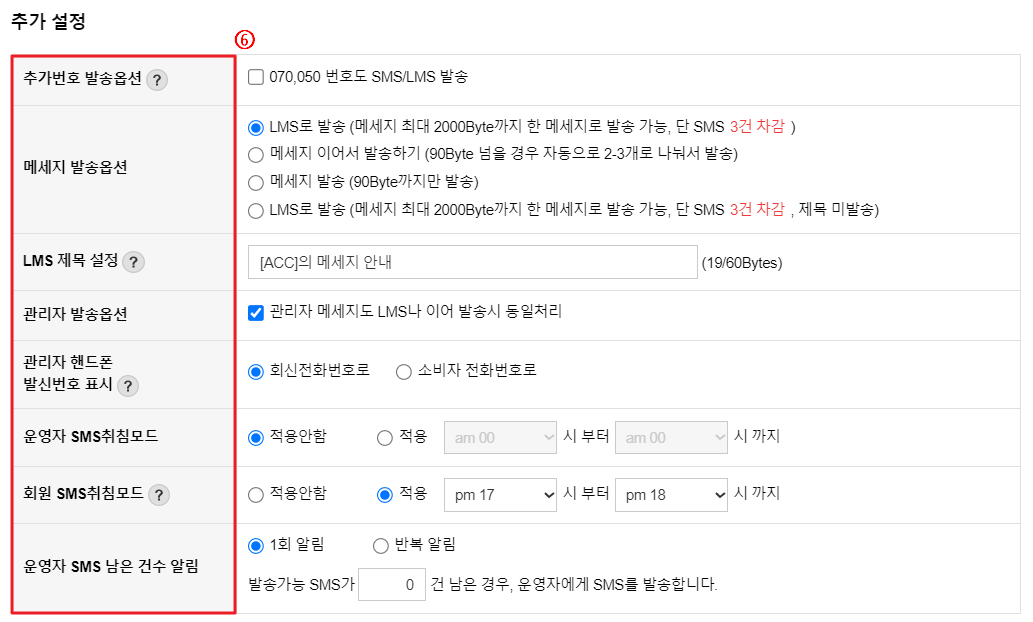Choose 소비자 전화번호로 radio button

pyautogui.click(x=404, y=372)
